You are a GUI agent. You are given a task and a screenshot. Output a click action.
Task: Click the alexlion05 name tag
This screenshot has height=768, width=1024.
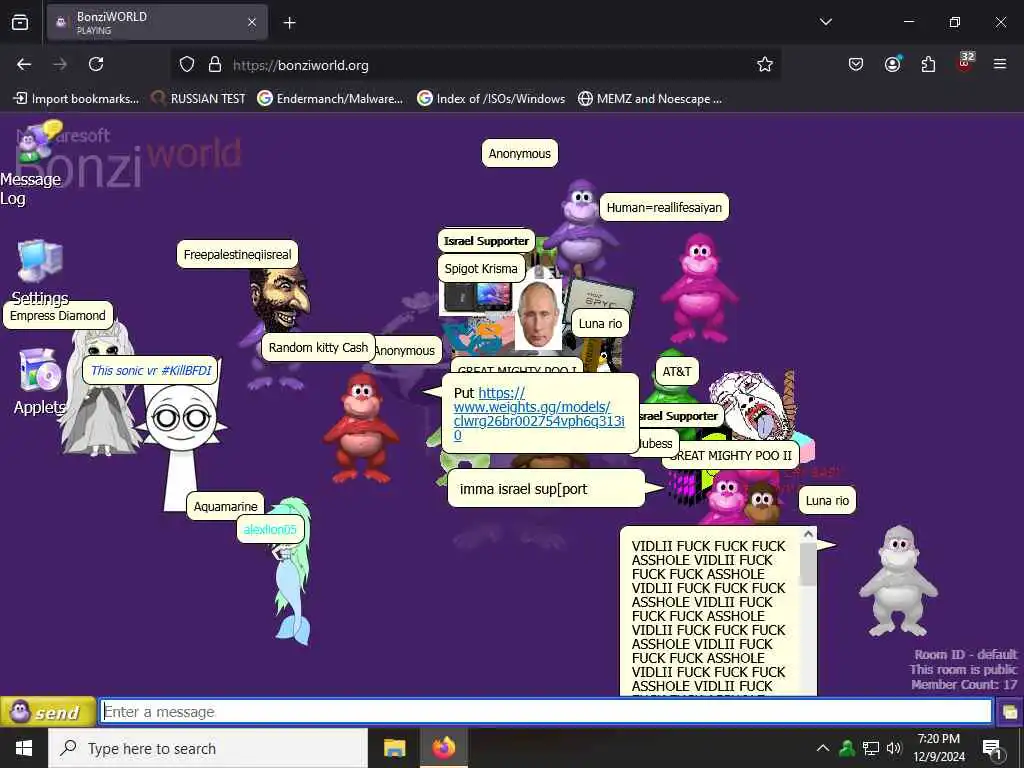(270, 530)
